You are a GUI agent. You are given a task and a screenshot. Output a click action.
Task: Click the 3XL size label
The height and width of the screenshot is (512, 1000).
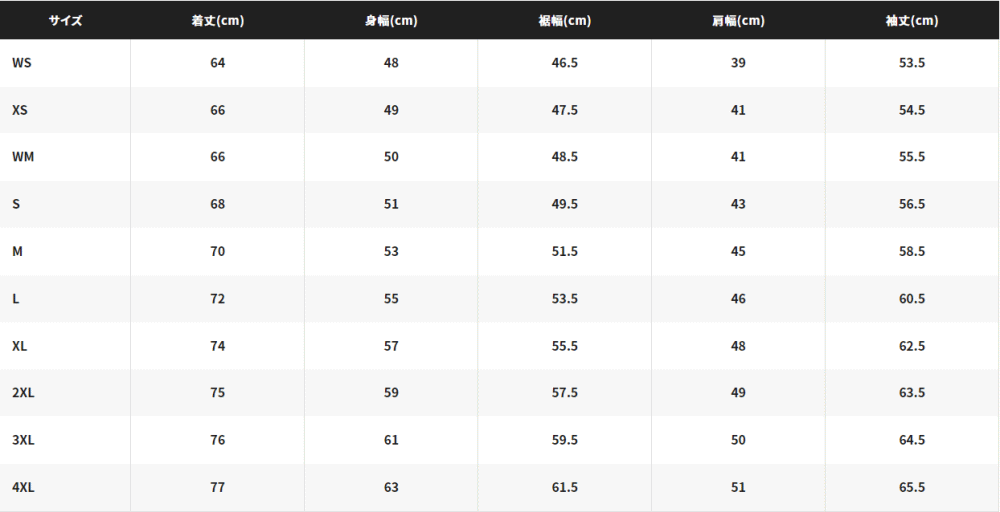(23, 439)
